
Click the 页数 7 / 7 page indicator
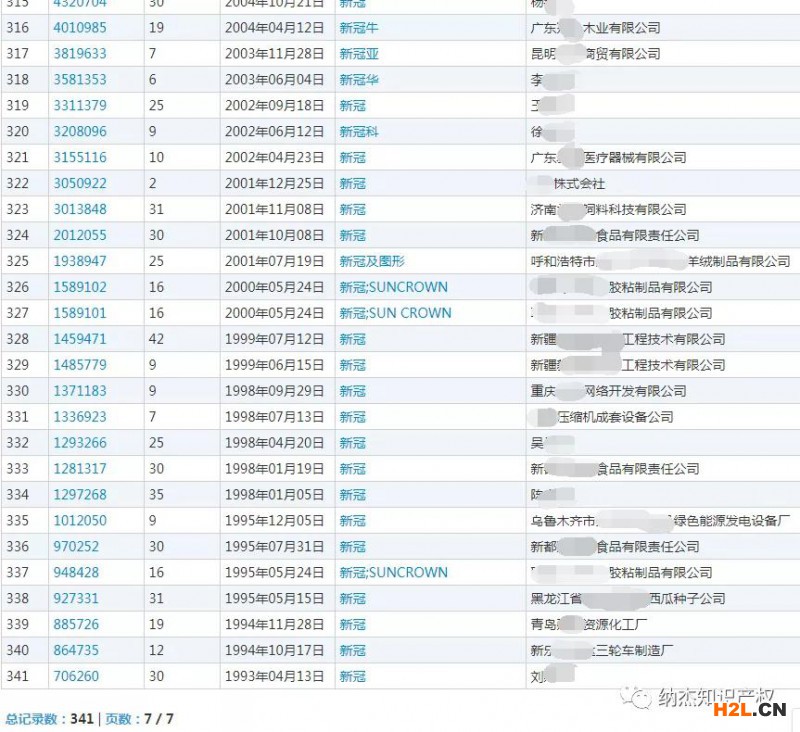click(x=140, y=719)
